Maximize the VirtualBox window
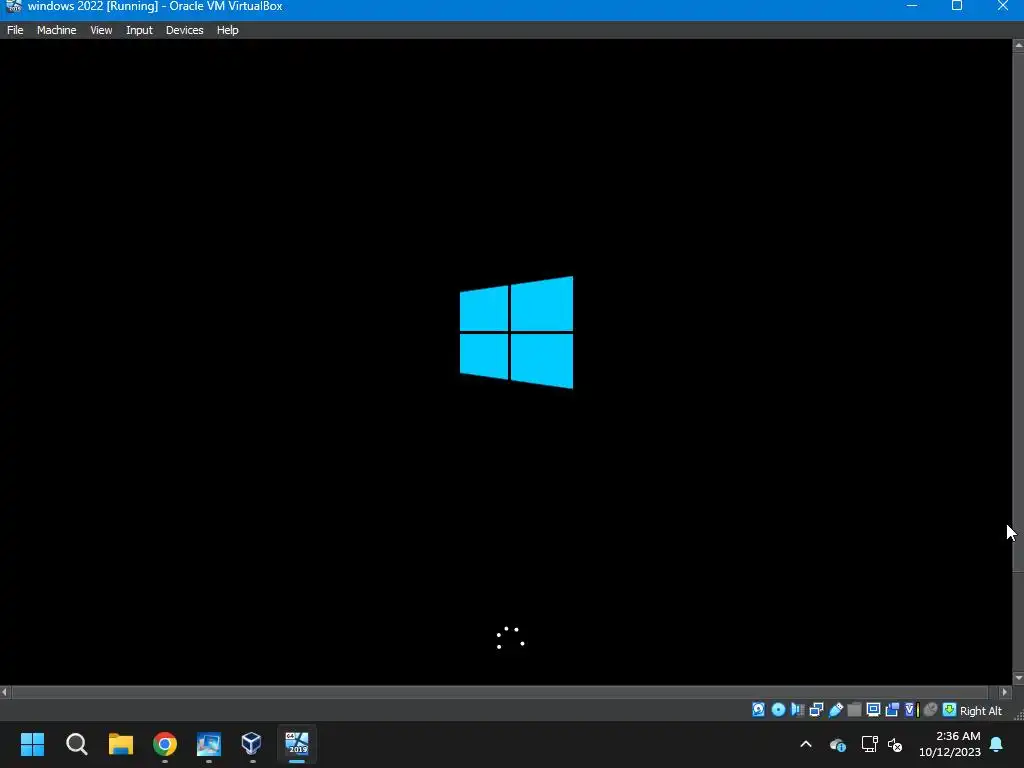 [957, 7]
